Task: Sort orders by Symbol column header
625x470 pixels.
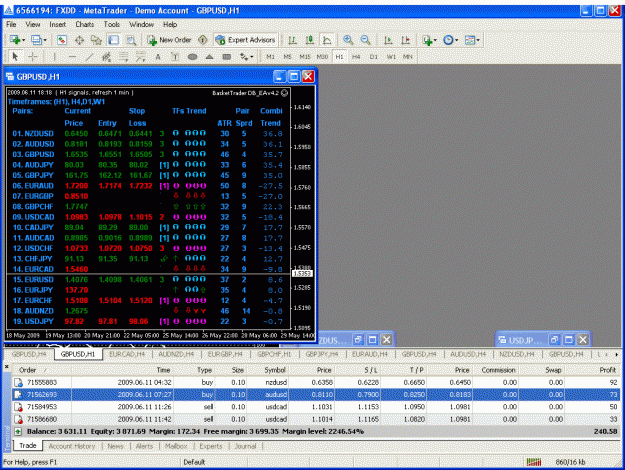Action: point(275,370)
